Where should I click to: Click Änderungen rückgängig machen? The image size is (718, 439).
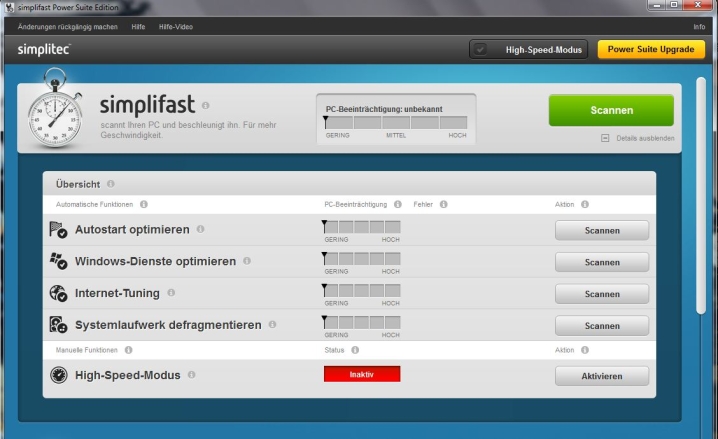click(x=68, y=26)
